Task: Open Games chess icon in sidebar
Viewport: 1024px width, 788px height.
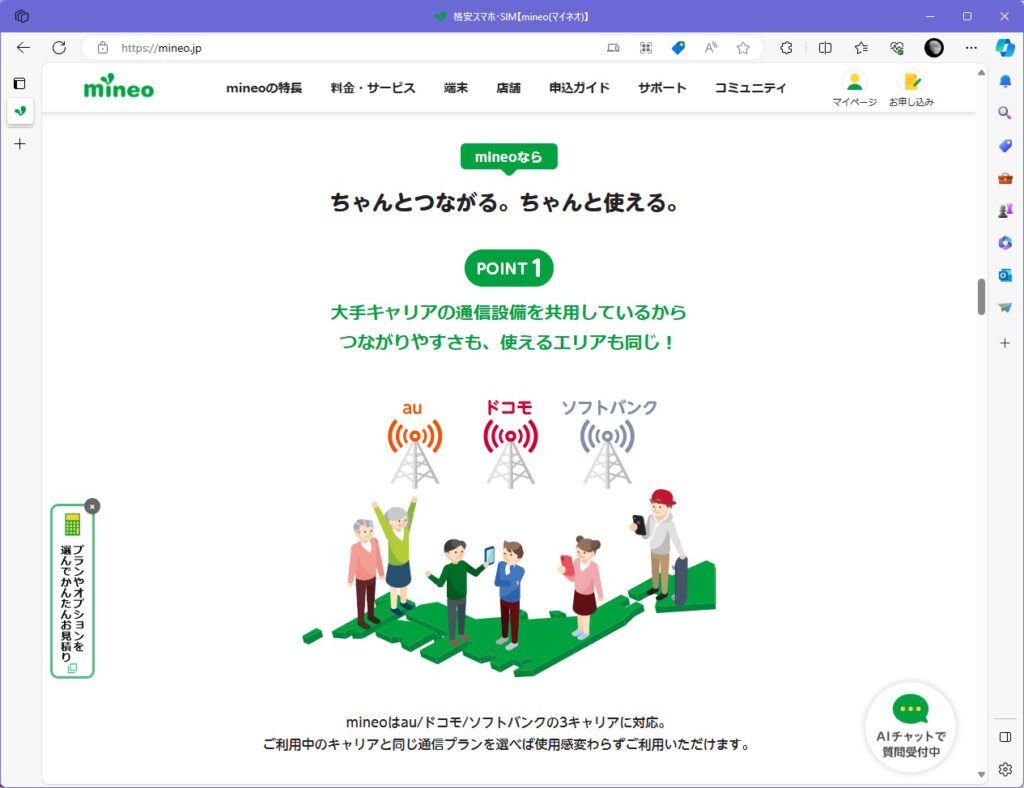Action: [x=1005, y=210]
